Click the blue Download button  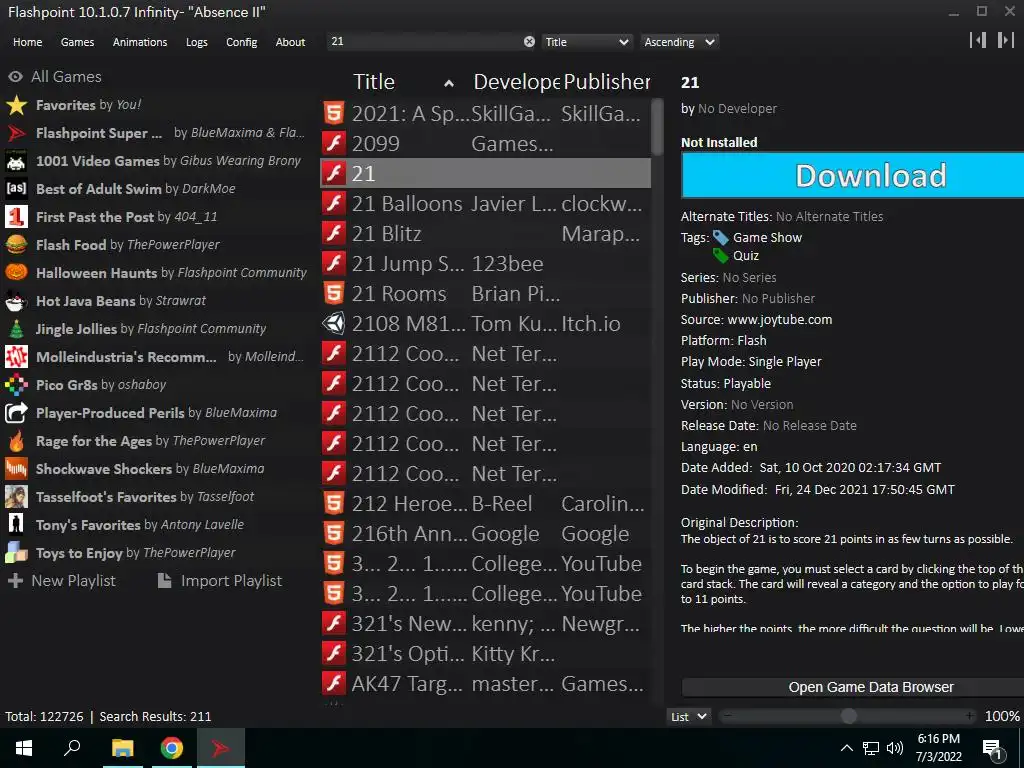point(852,175)
